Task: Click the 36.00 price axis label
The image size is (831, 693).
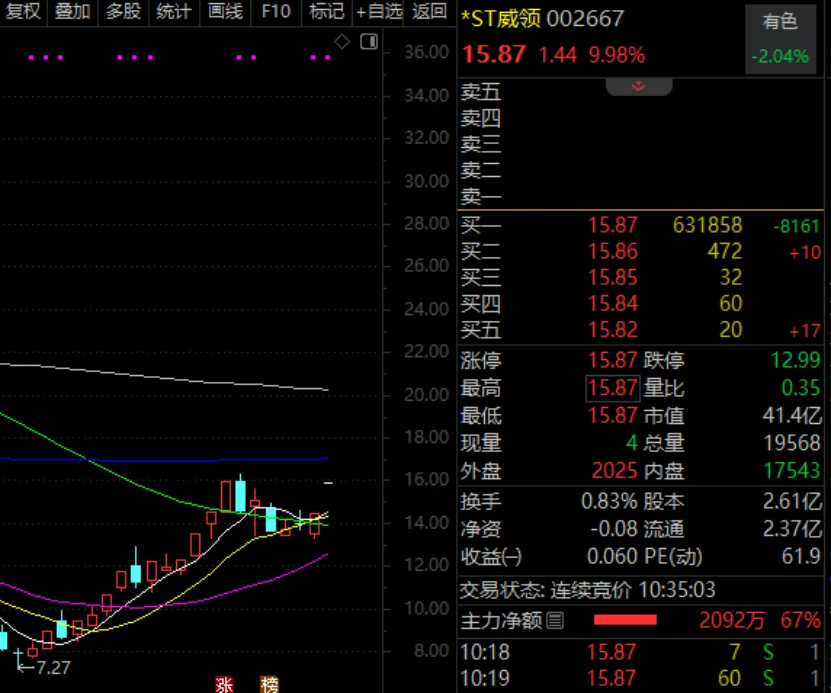Action: (x=426, y=52)
